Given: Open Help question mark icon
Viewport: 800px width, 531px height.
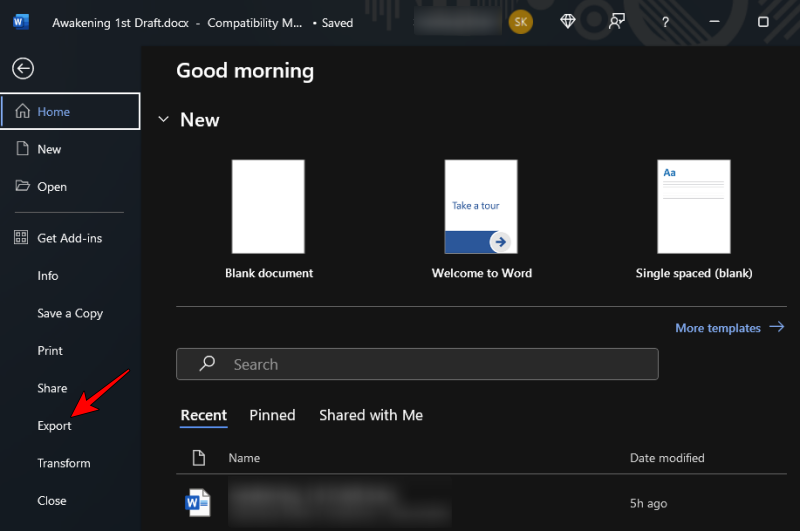Looking at the screenshot, I should point(666,22).
